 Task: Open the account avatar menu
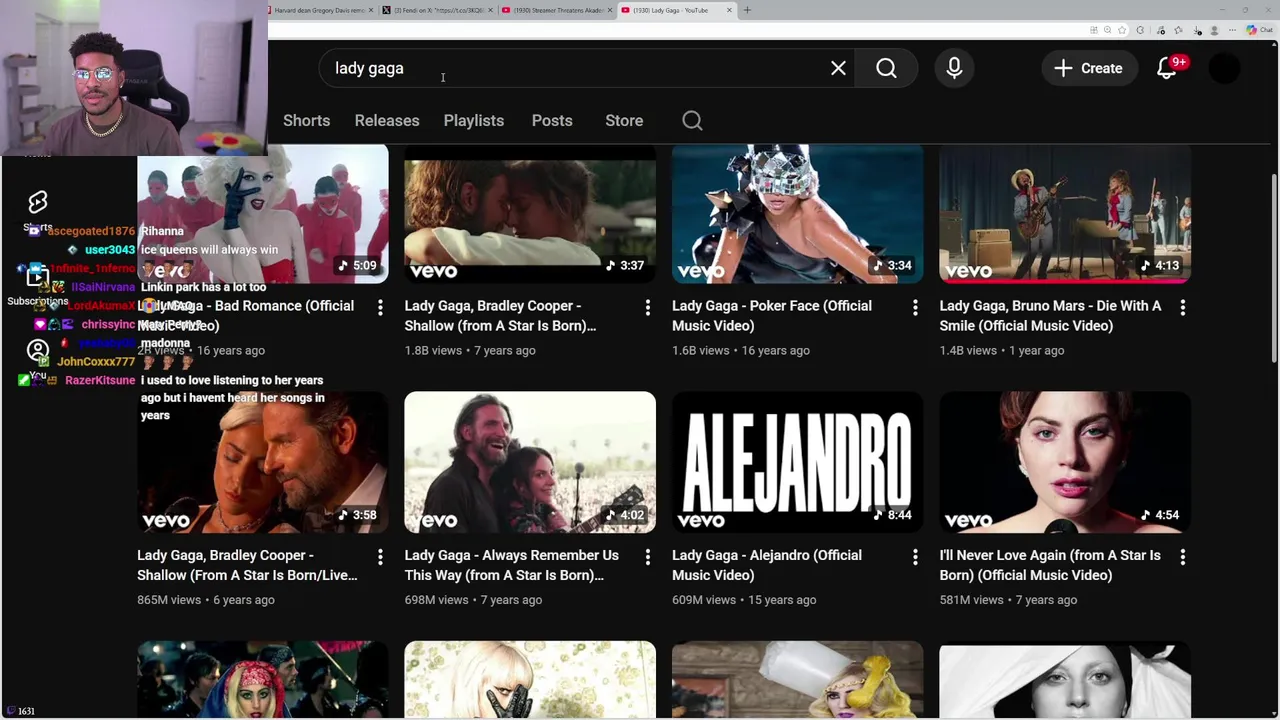click(x=1224, y=68)
